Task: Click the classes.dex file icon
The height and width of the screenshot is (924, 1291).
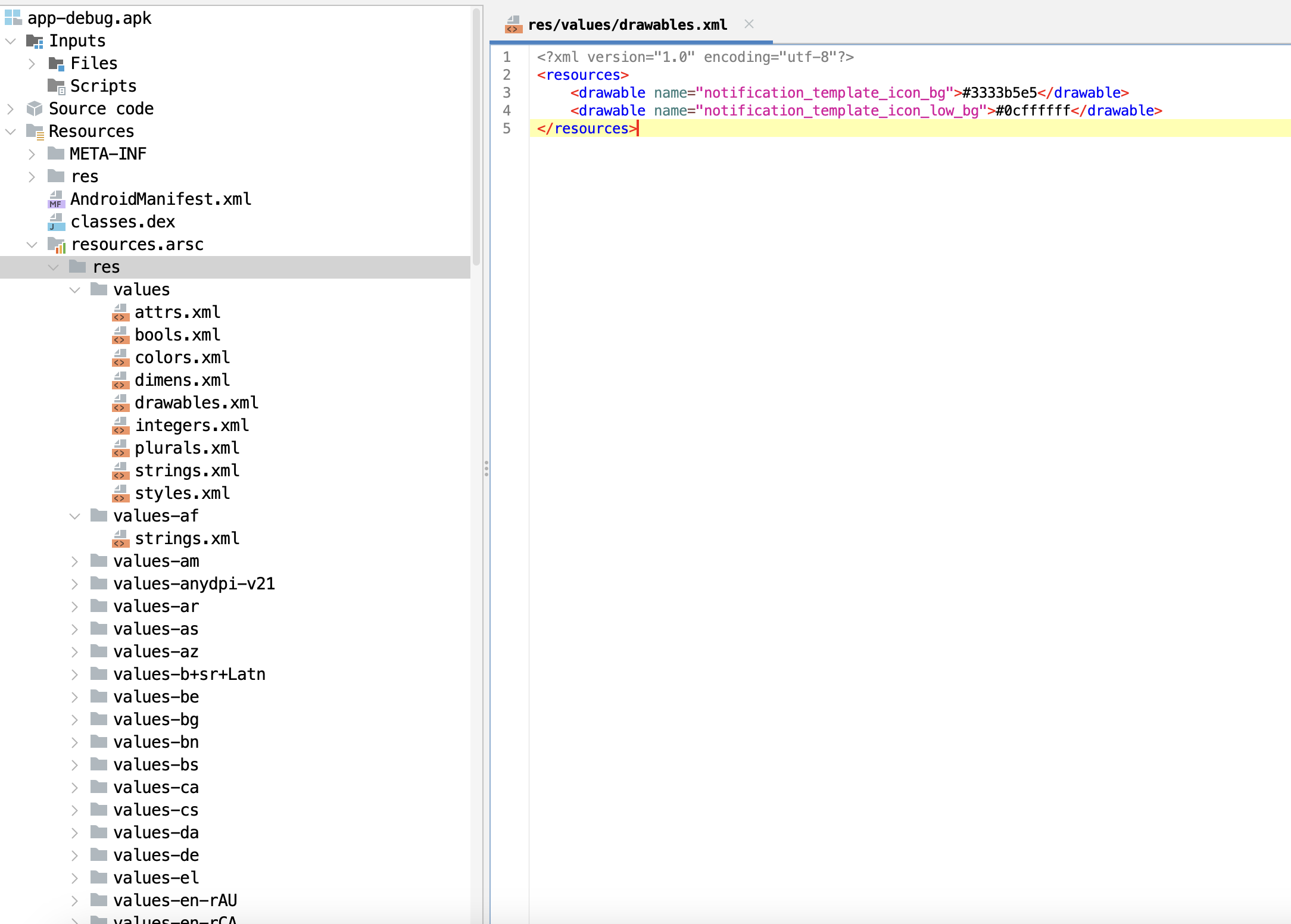Action: coord(56,221)
